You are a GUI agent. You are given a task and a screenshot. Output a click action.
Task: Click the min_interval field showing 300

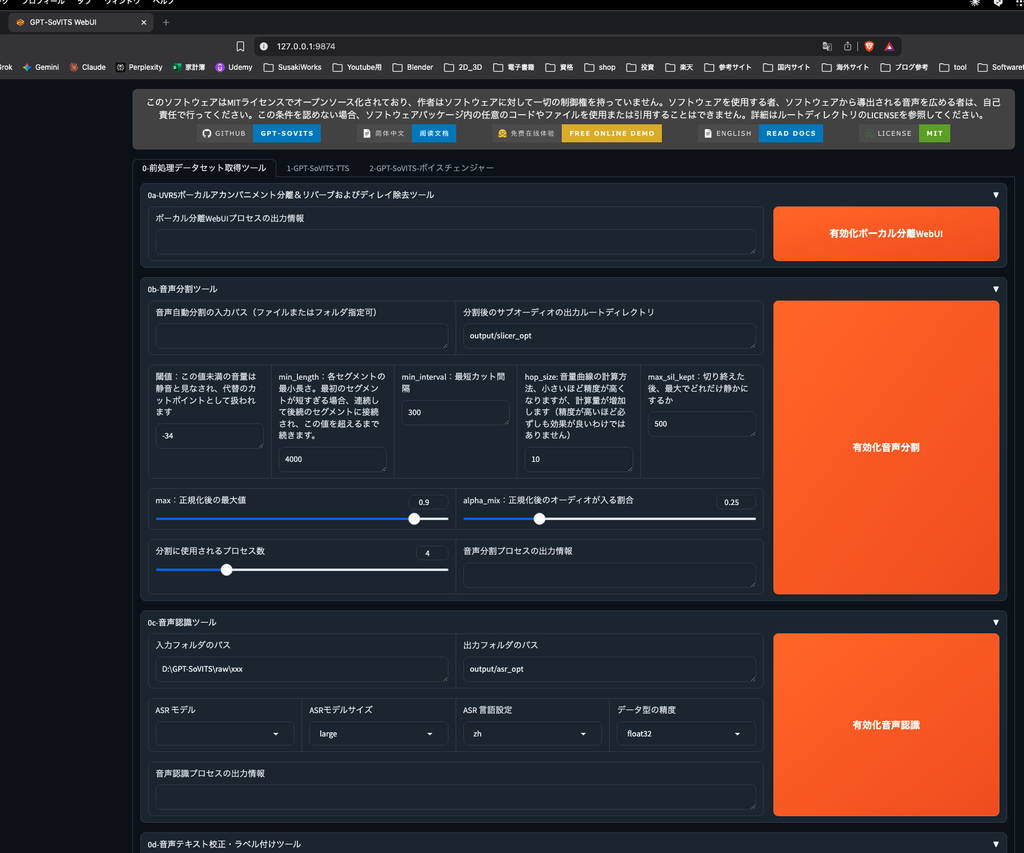pos(455,412)
